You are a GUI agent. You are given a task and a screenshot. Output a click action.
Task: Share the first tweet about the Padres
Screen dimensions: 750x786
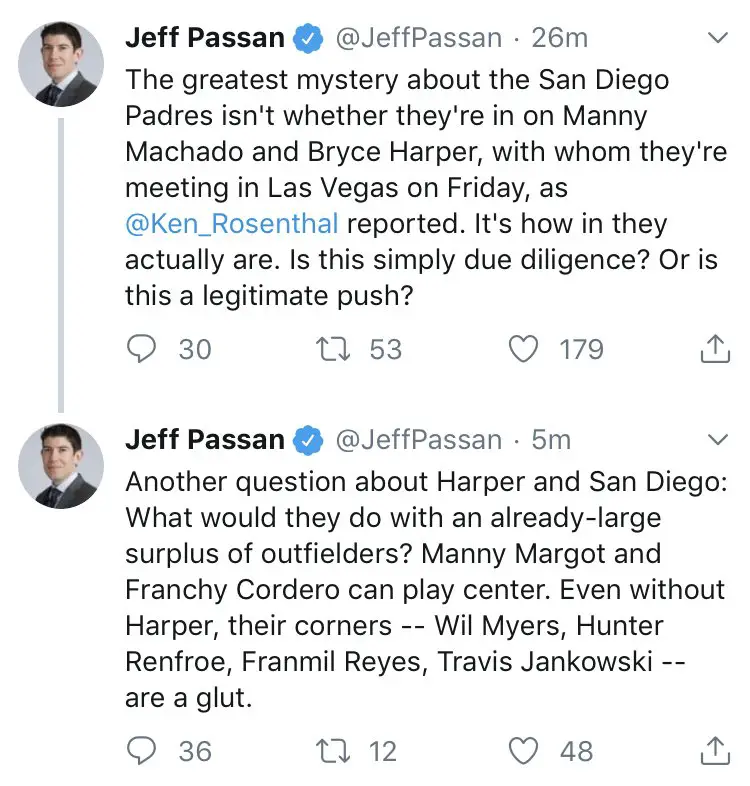(x=713, y=349)
